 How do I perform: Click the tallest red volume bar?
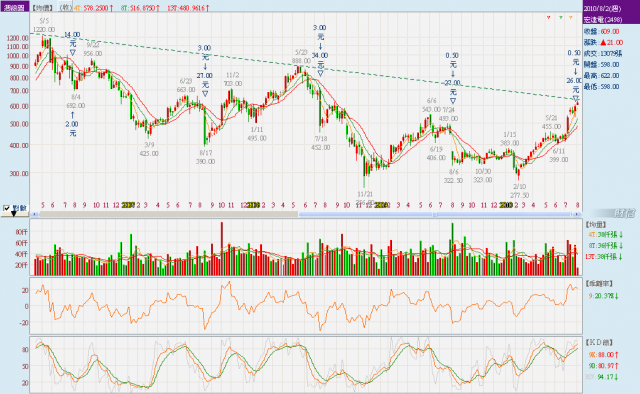point(222,249)
